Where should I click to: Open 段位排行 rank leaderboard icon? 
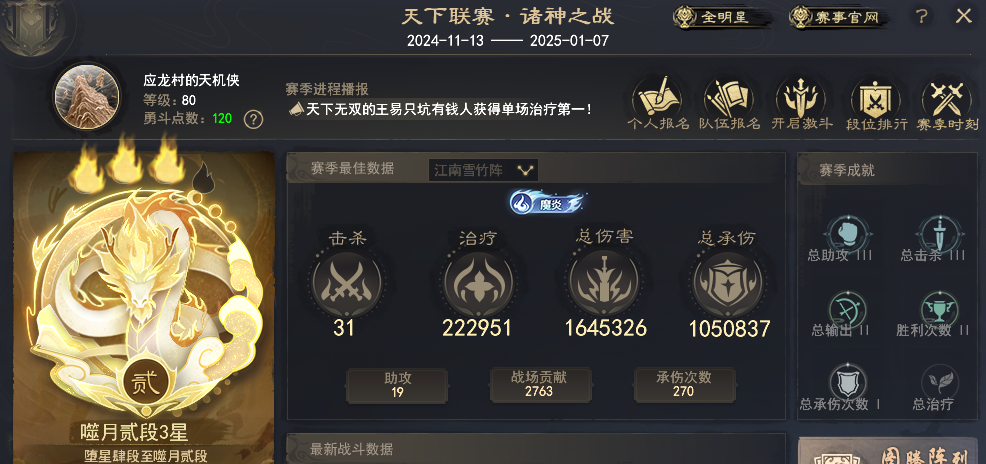[x=875, y=103]
